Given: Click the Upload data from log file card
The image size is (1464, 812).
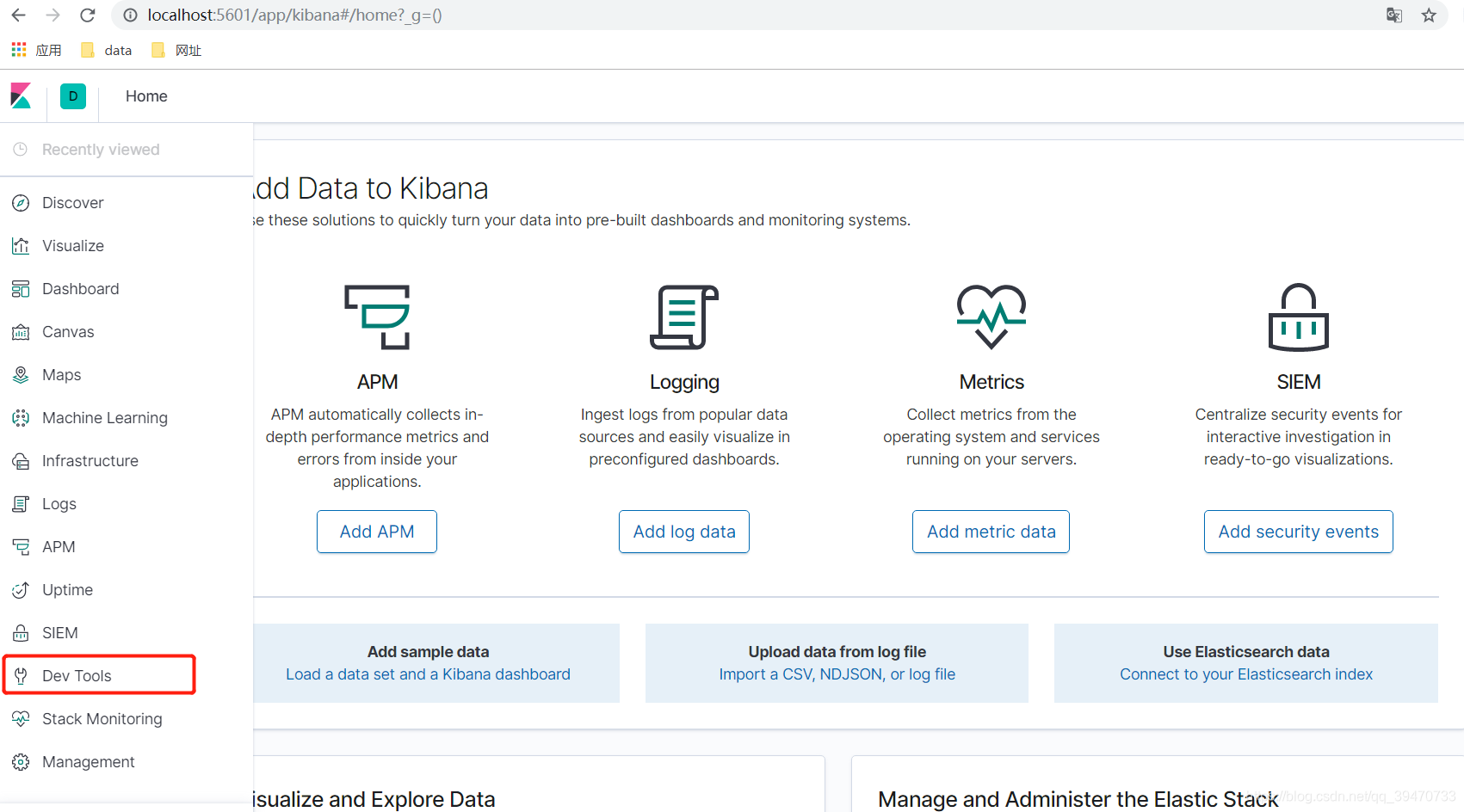Looking at the screenshot, I should [x=836, y=662].
